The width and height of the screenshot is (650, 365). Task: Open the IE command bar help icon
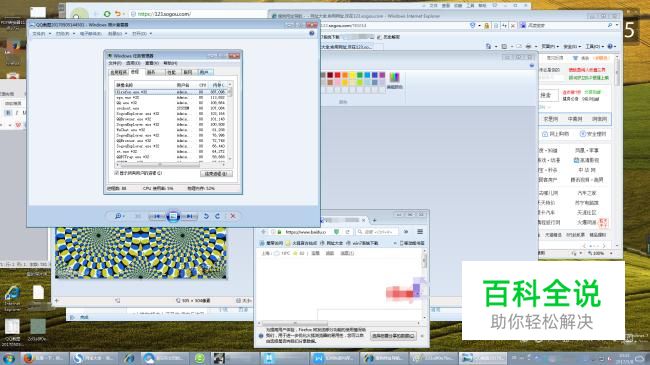point(611,46)
